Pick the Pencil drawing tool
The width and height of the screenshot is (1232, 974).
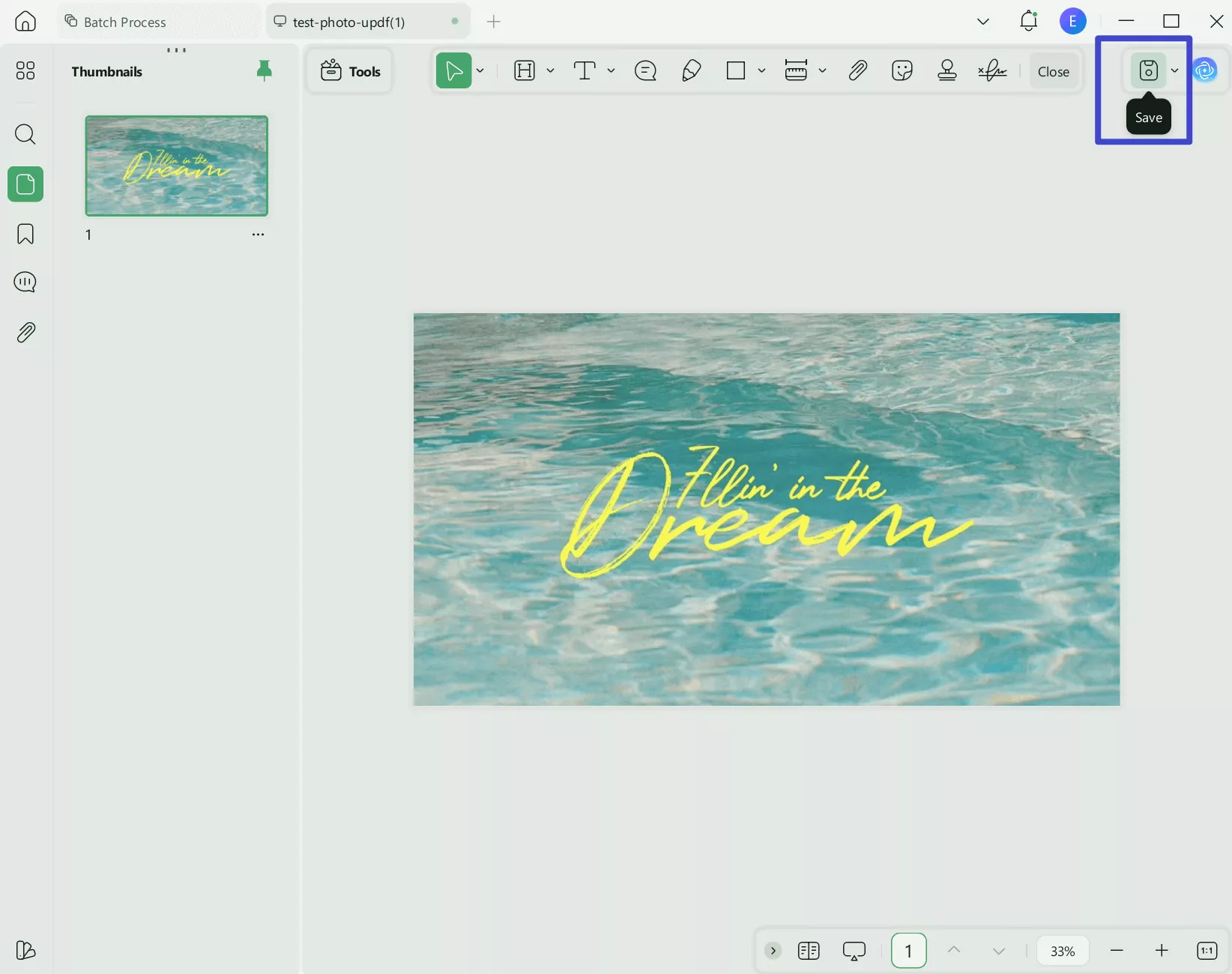point(691,70)
